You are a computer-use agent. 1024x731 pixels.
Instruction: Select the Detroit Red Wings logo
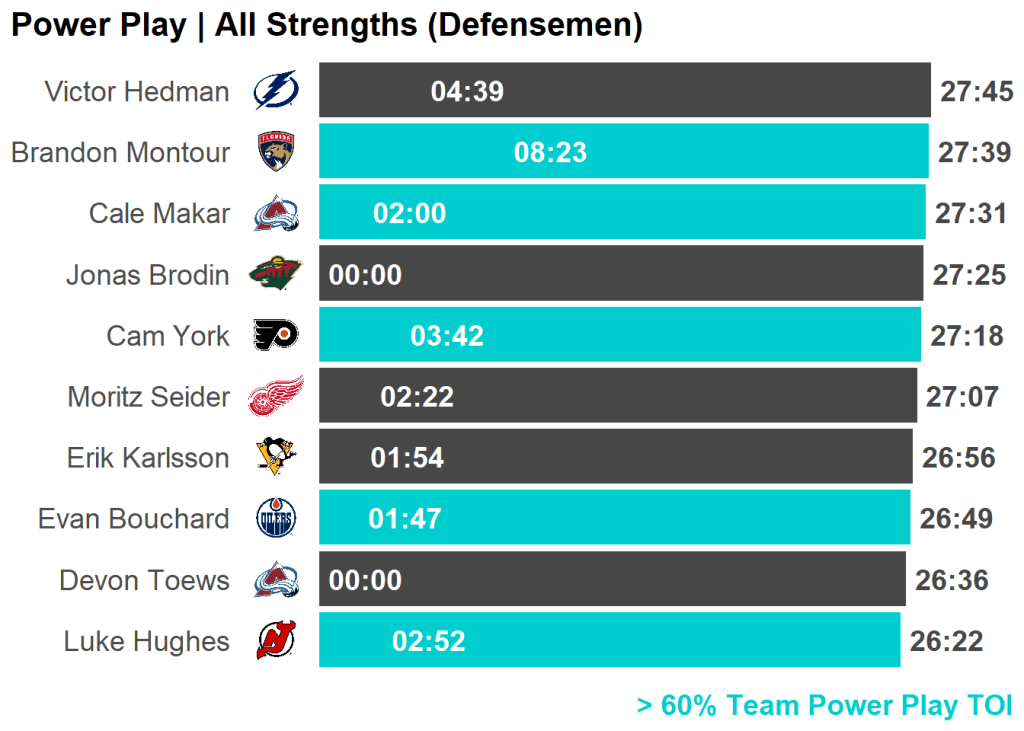point(275,396)
